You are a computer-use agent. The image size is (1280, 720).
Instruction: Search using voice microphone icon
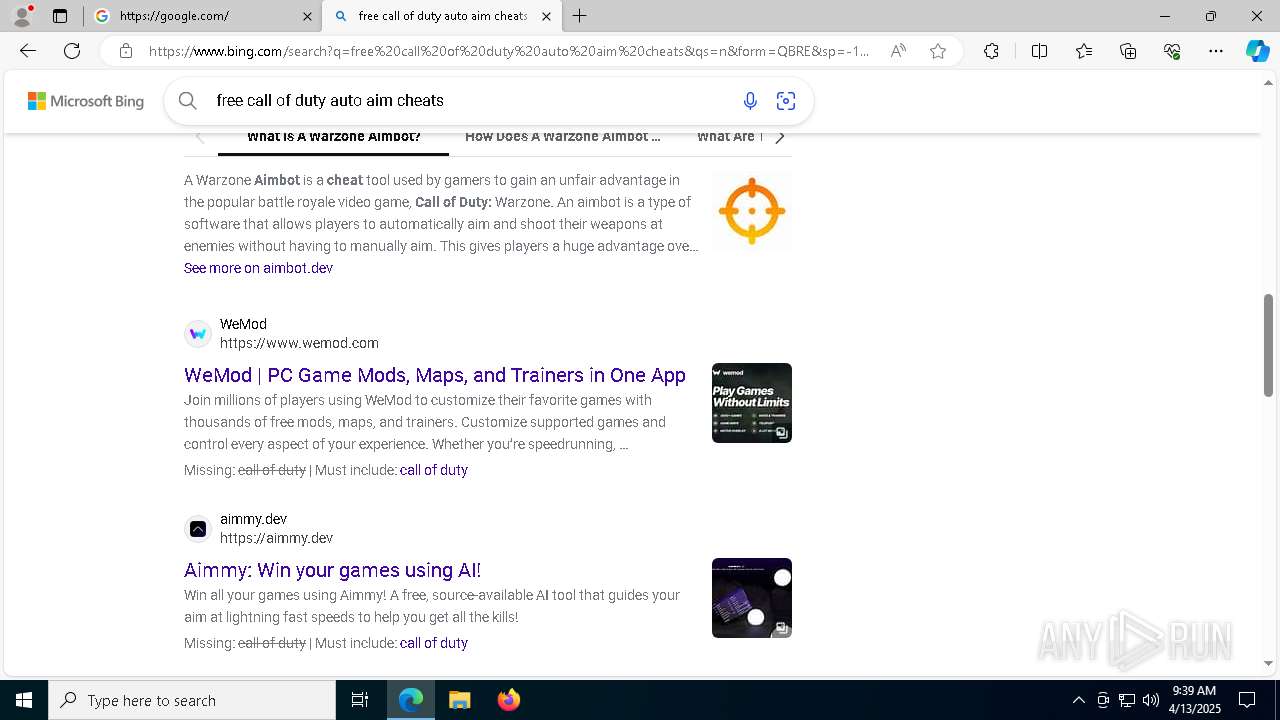(750, 100)
